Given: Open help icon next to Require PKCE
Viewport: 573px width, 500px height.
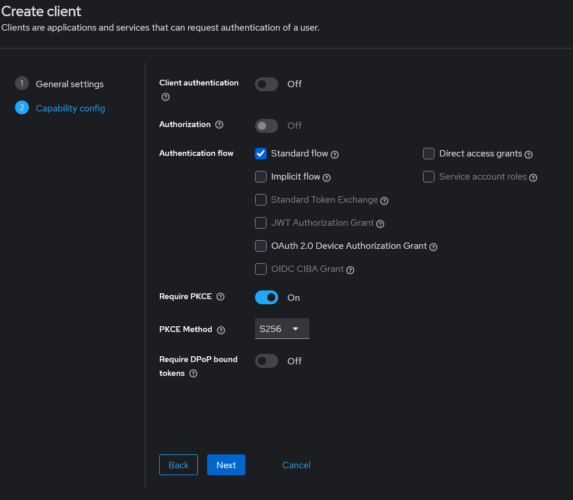Looking at the screenshot, I should [x=220, y=297].
